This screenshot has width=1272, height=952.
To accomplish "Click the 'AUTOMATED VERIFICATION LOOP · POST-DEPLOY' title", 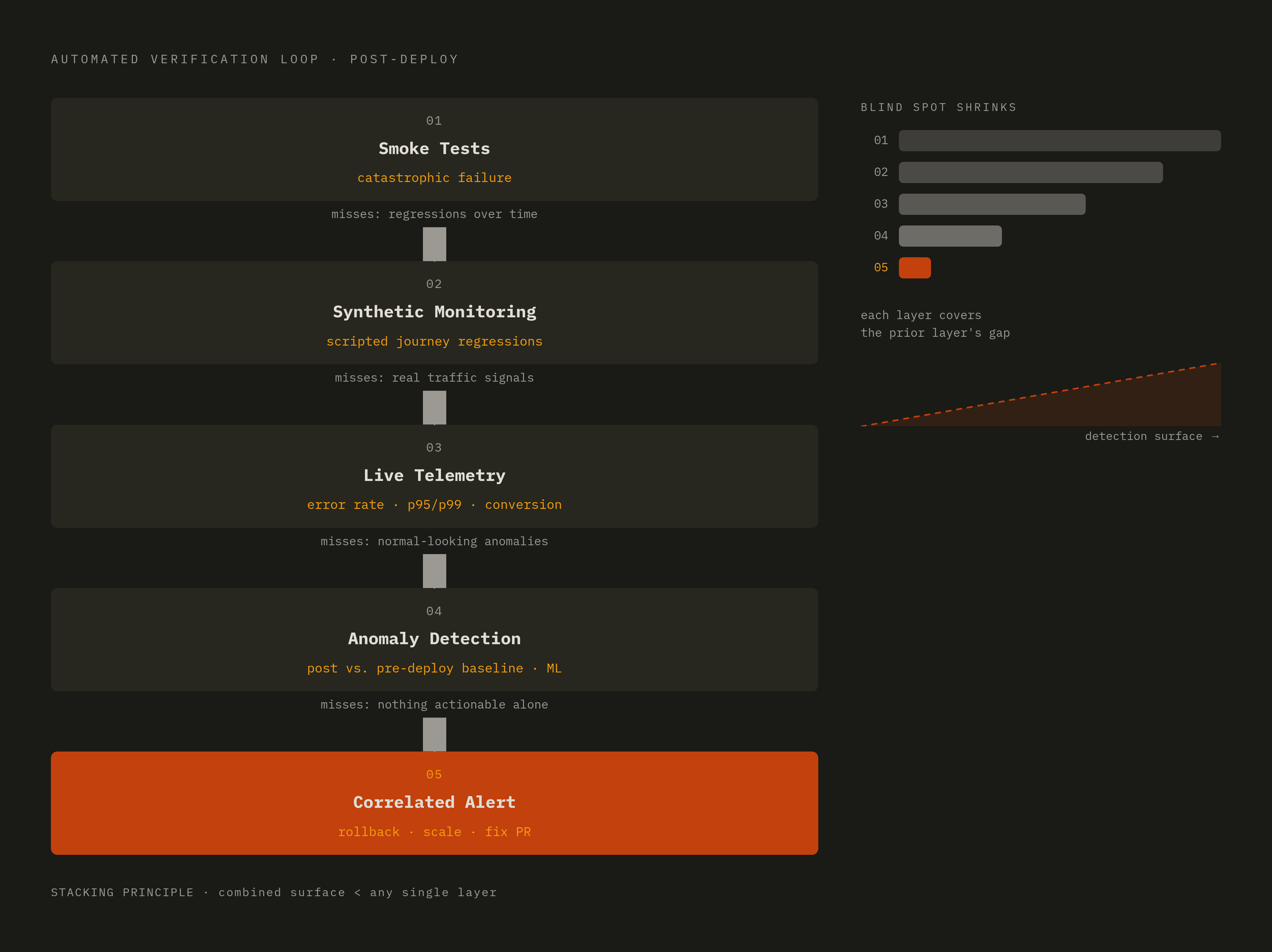I will click(x=255, y=59).
